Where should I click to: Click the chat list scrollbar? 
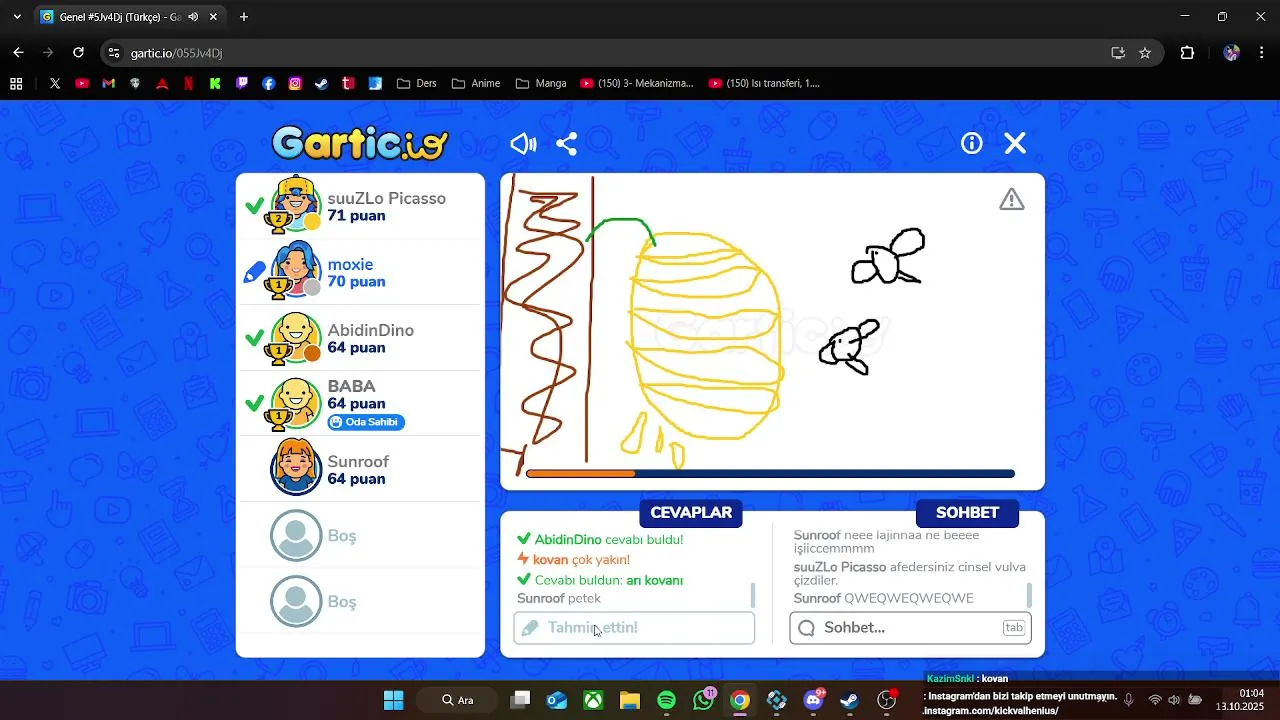[1029, 595]
